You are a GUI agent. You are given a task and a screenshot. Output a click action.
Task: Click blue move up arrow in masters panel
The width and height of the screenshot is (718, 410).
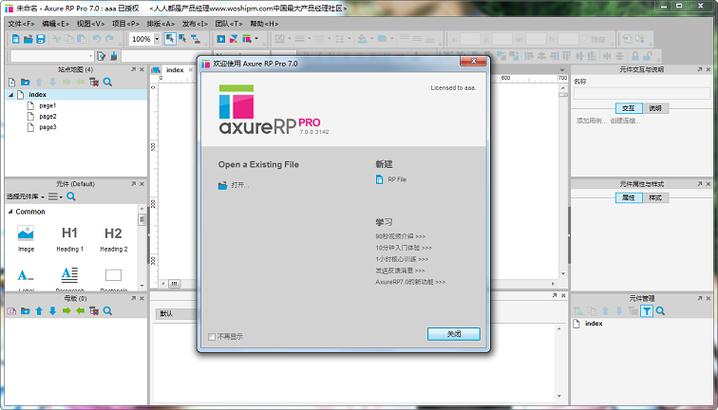click(x=39, y=311)
